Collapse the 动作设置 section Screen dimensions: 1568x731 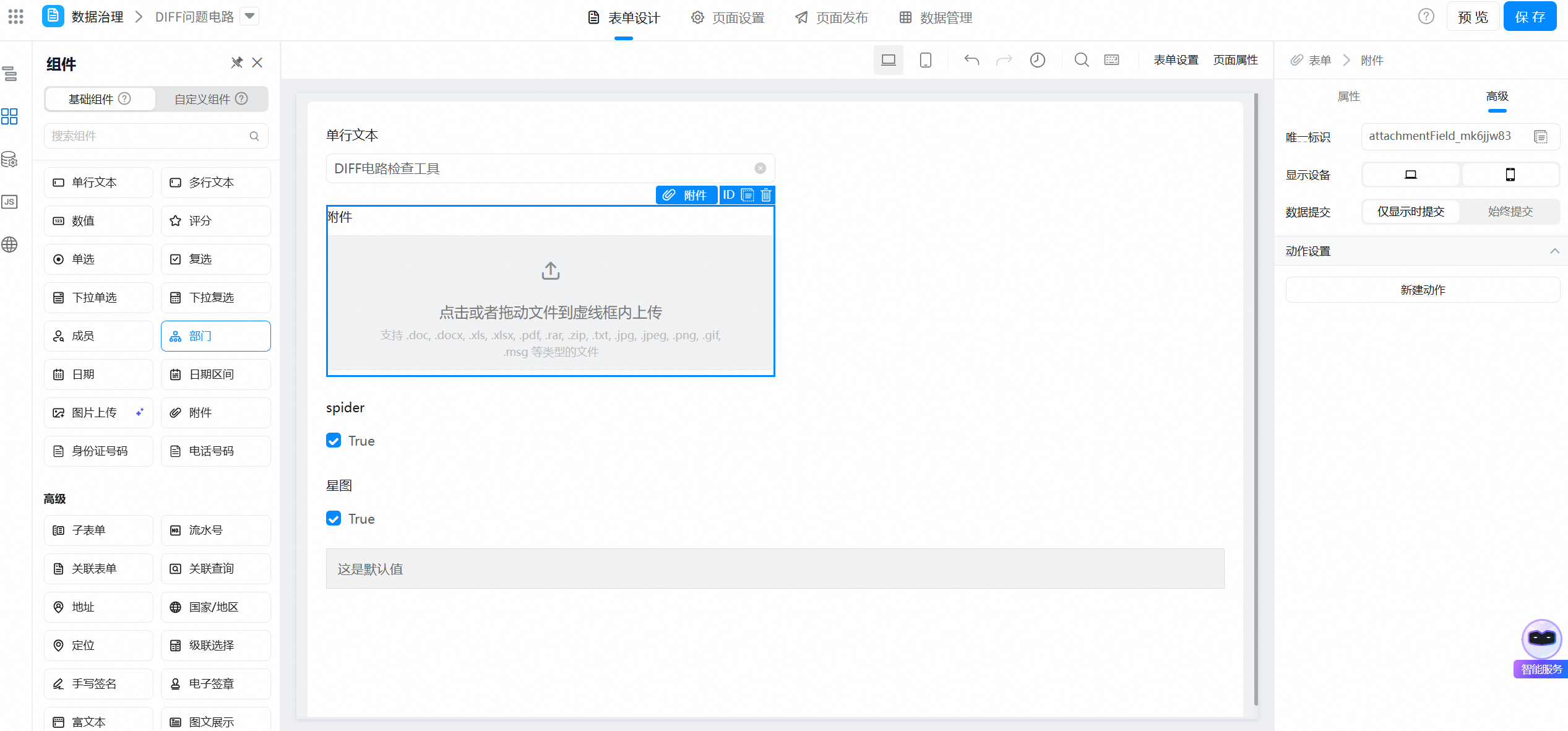1554,251
